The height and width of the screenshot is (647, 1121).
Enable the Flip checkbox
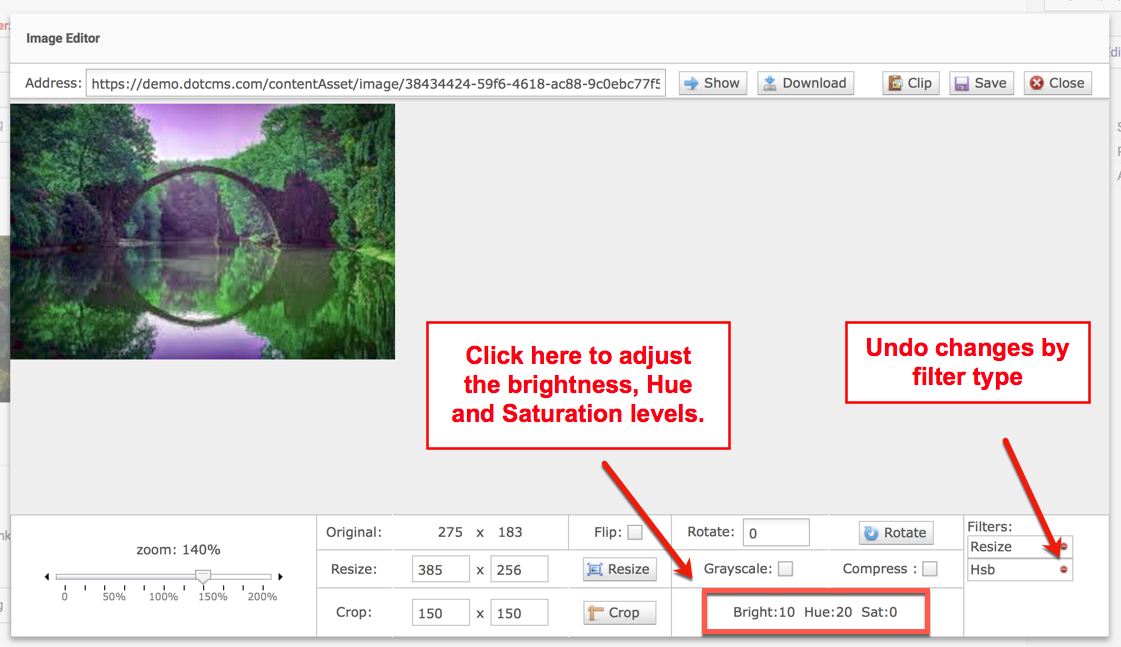point(635,533)
